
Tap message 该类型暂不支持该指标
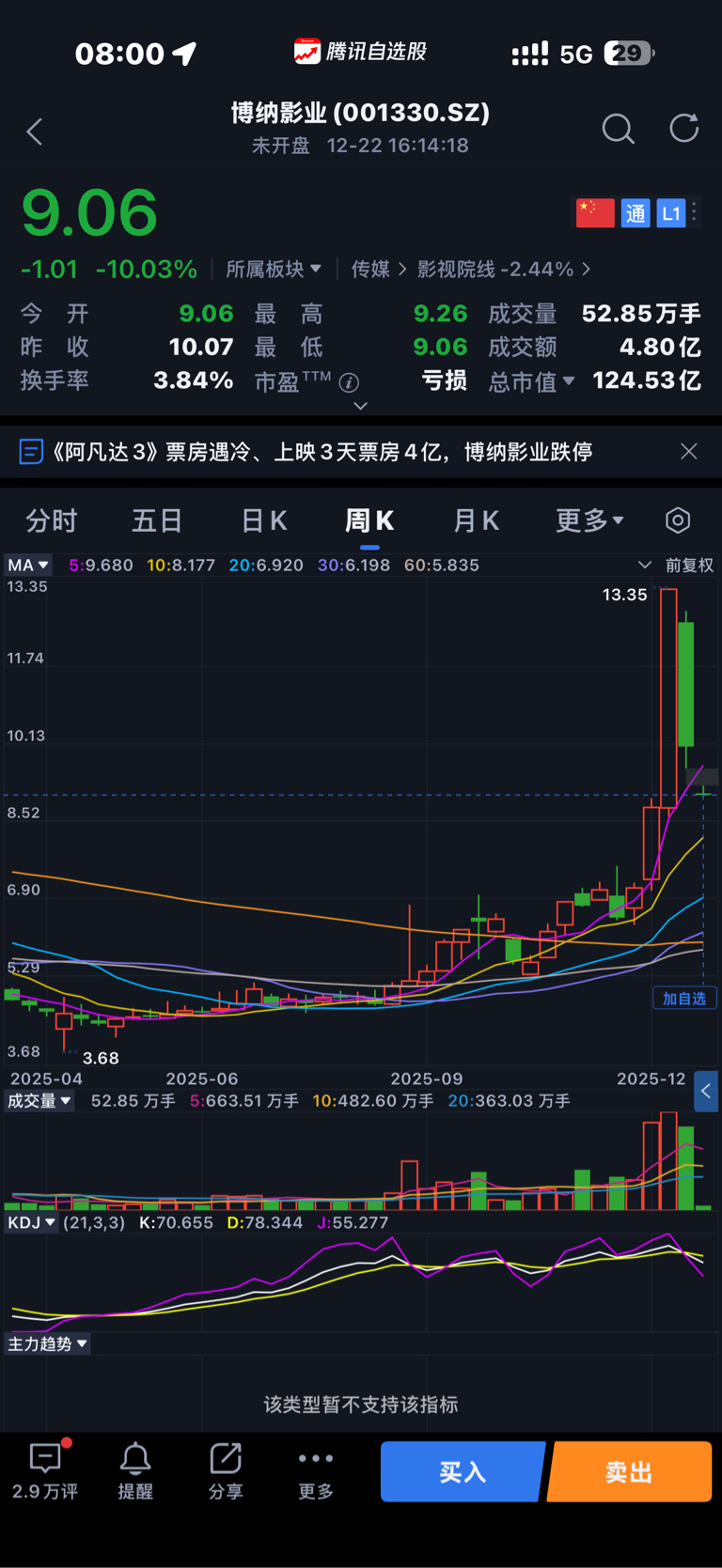pos(361,1405)
